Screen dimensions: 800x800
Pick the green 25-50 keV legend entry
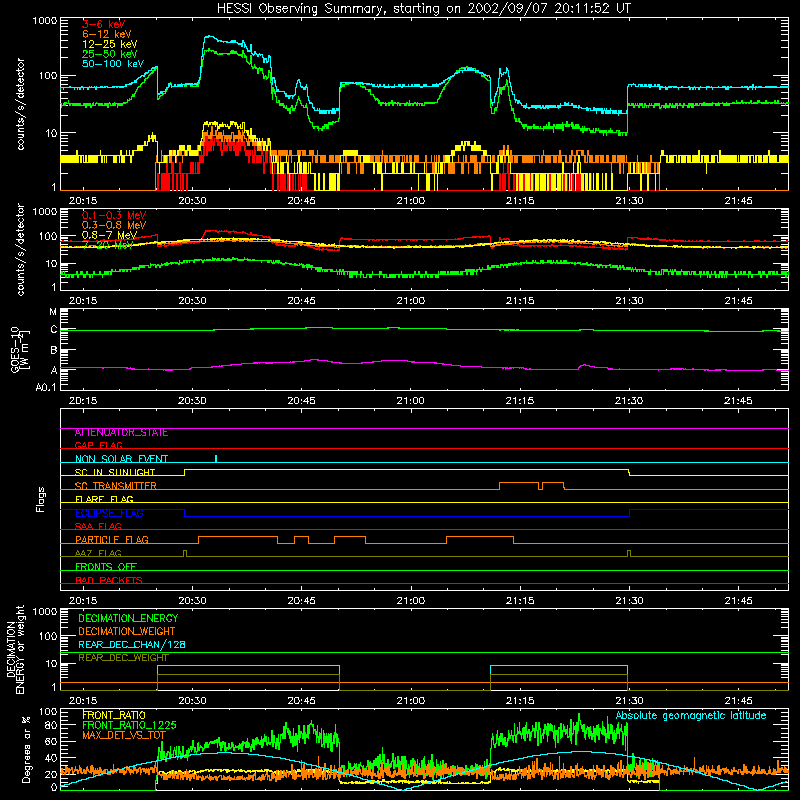coord(110,54)
